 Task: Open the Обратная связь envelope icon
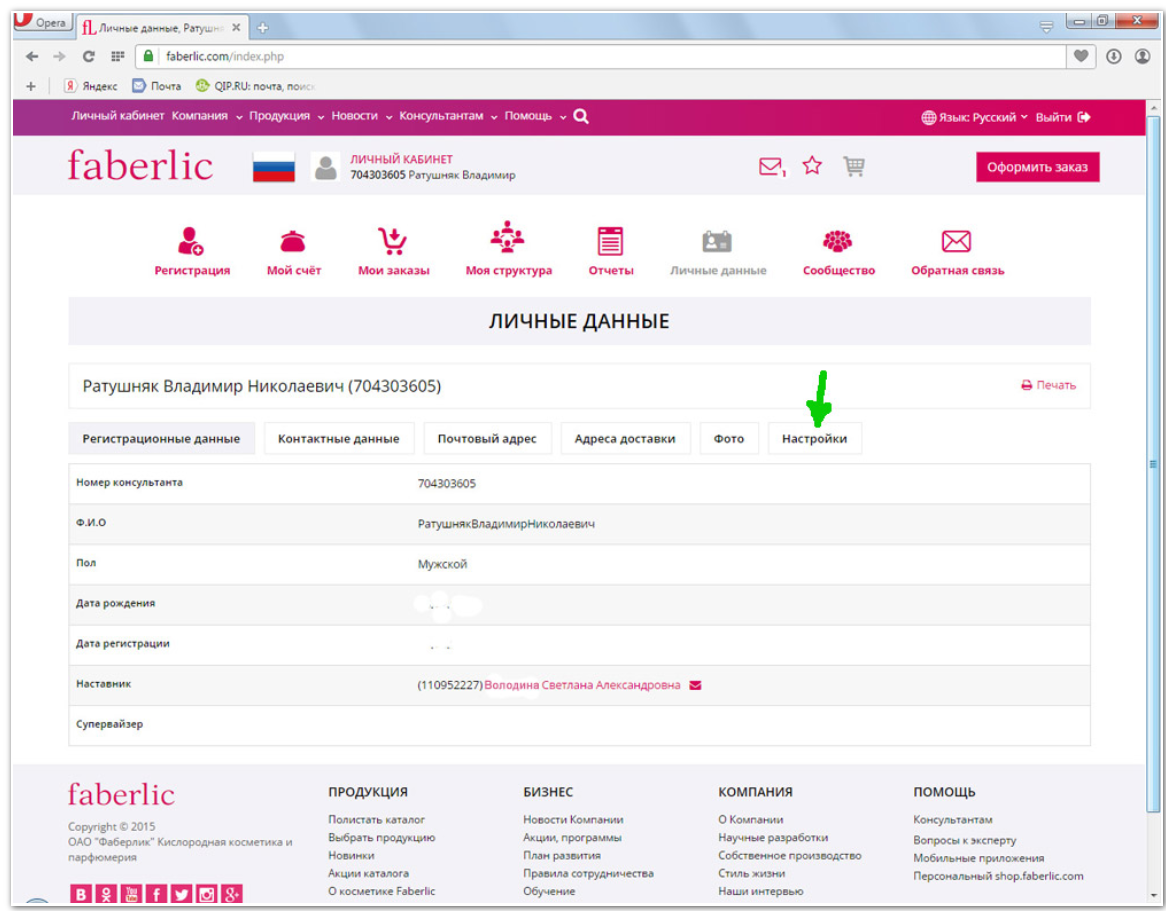click(956, 241)
